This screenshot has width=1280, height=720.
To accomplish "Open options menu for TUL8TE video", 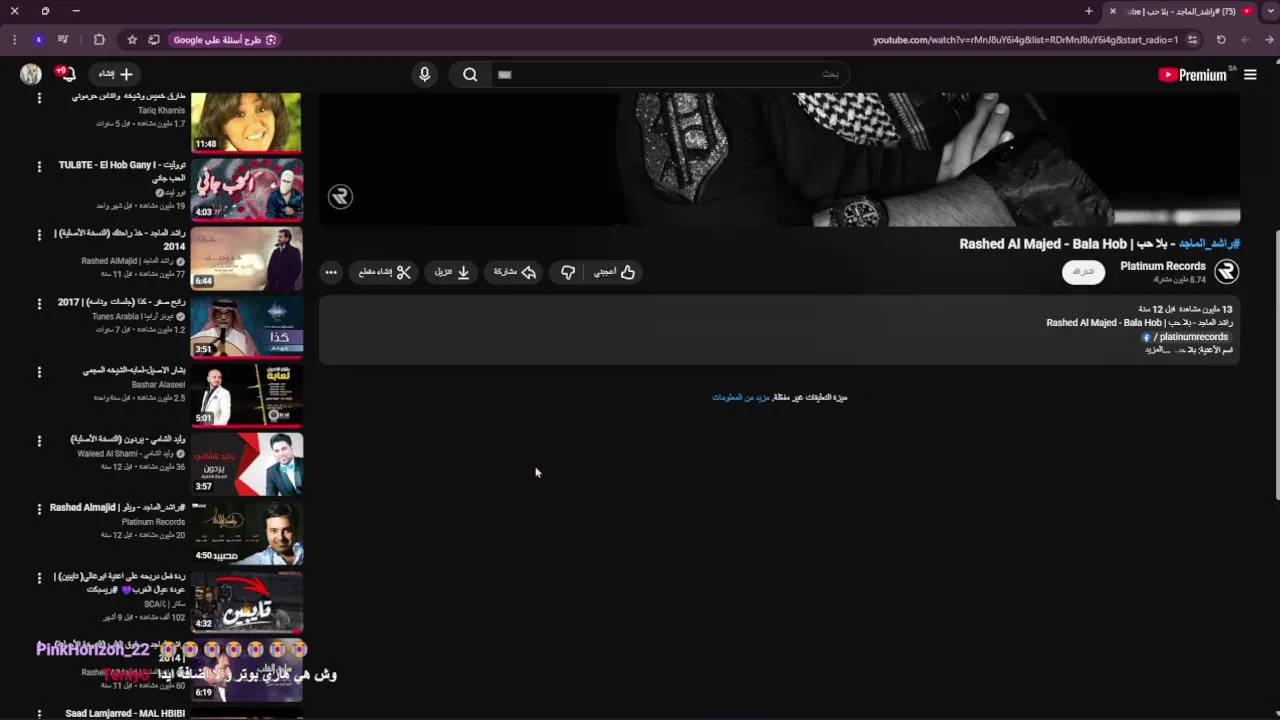I will coord(39,166).
